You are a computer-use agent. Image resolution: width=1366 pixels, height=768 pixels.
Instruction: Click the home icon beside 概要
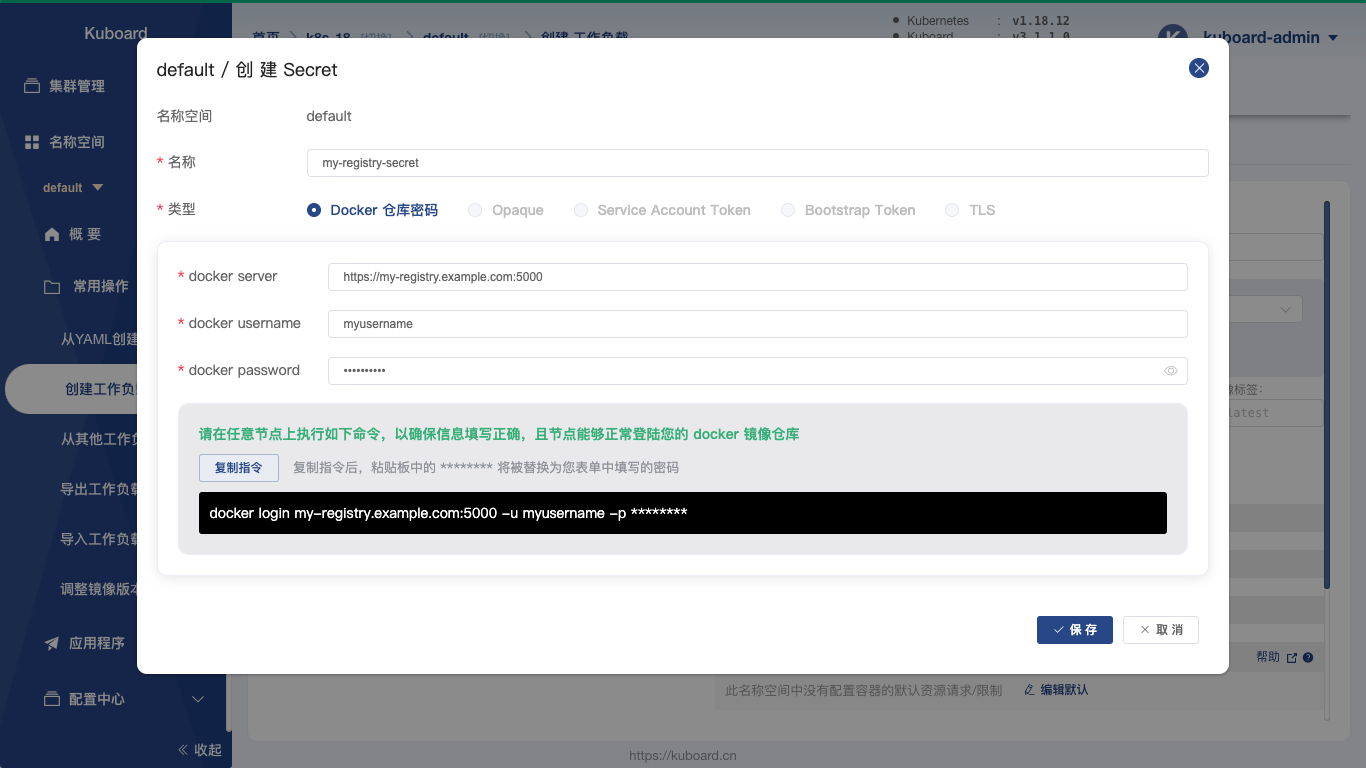(x=52, y=234)
